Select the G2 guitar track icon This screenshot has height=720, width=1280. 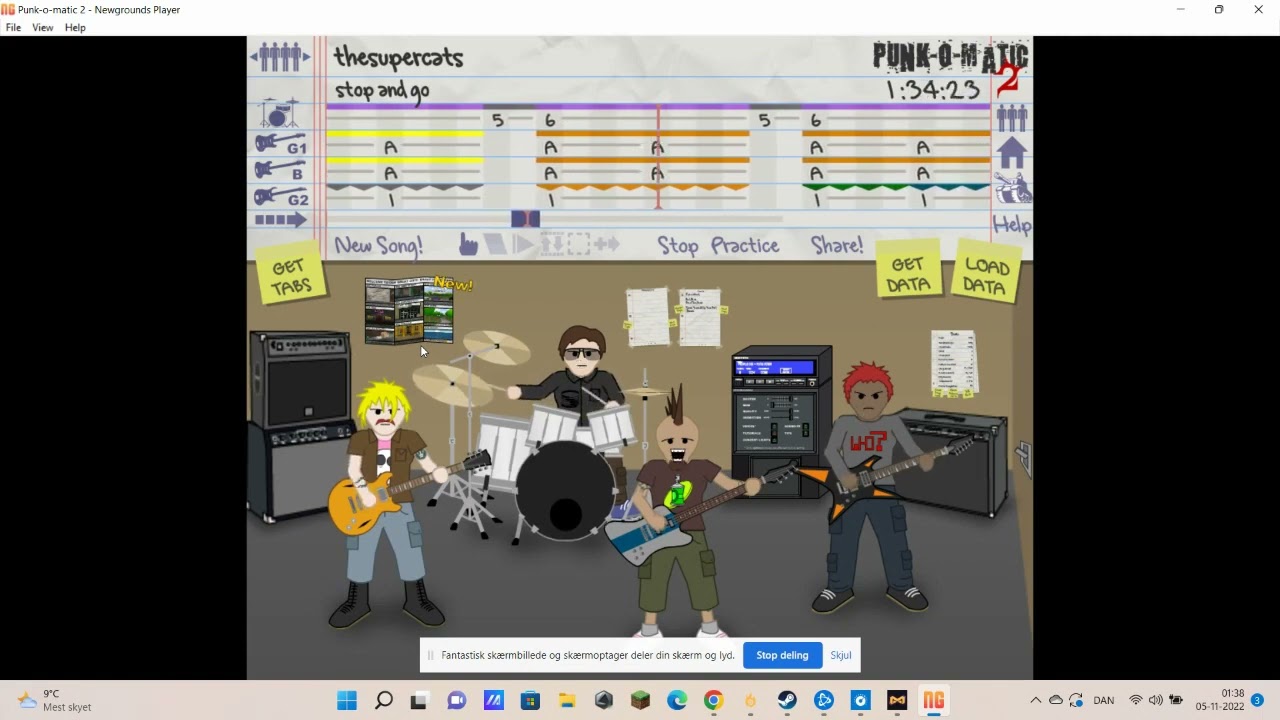pos(281,196)
